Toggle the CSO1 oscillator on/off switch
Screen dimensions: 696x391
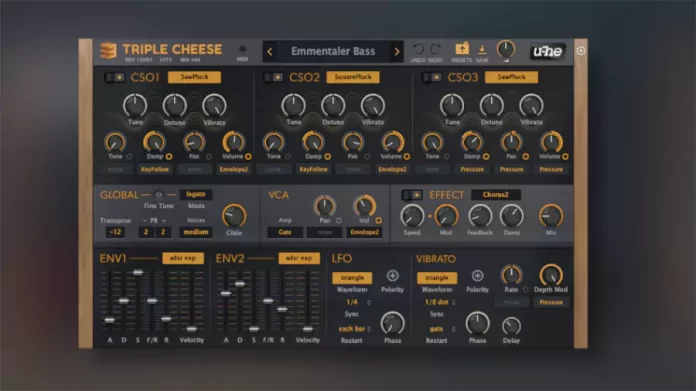click(x=115, y=77)
